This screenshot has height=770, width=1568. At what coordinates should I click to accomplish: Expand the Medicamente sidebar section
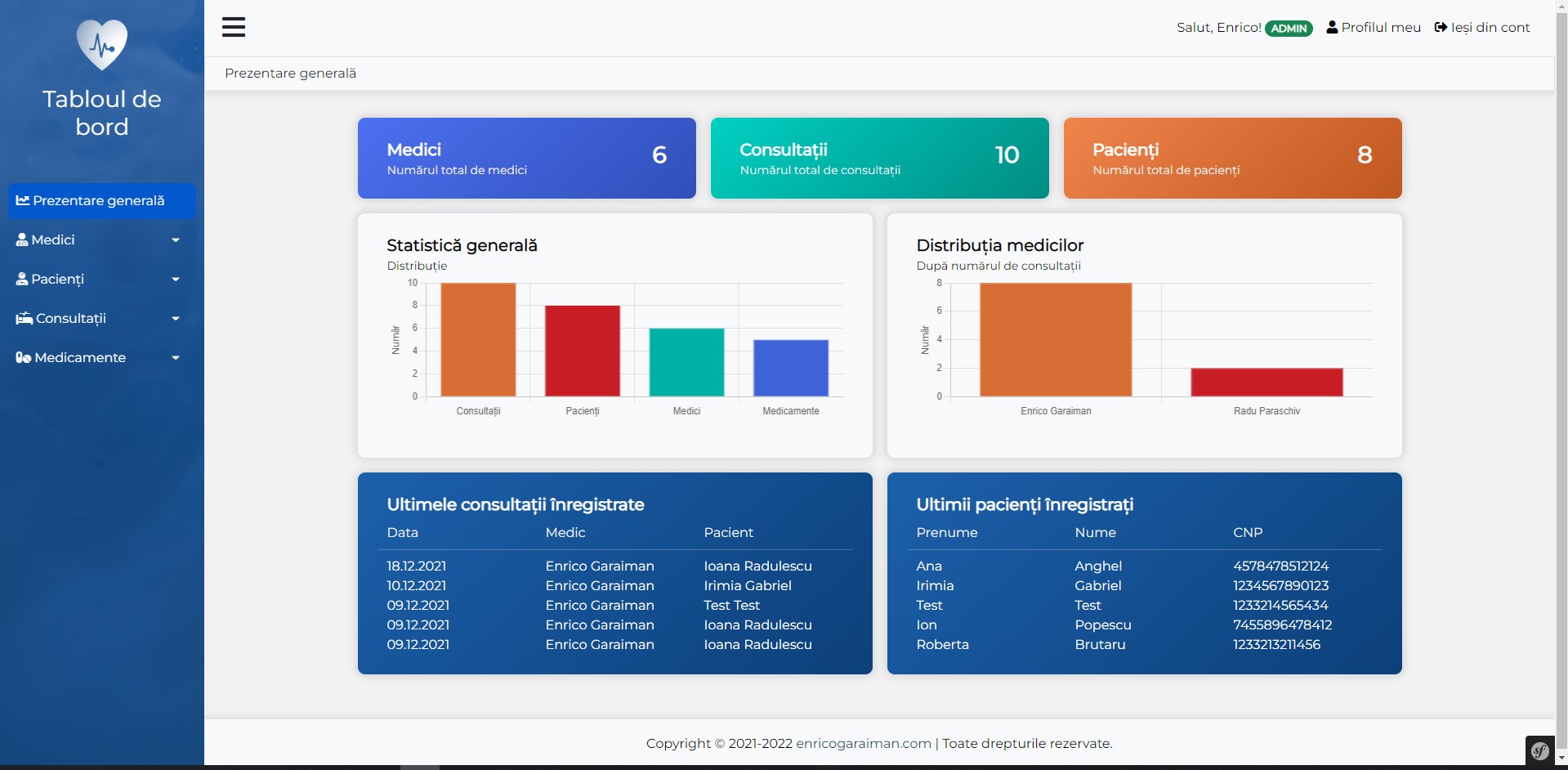175,357
